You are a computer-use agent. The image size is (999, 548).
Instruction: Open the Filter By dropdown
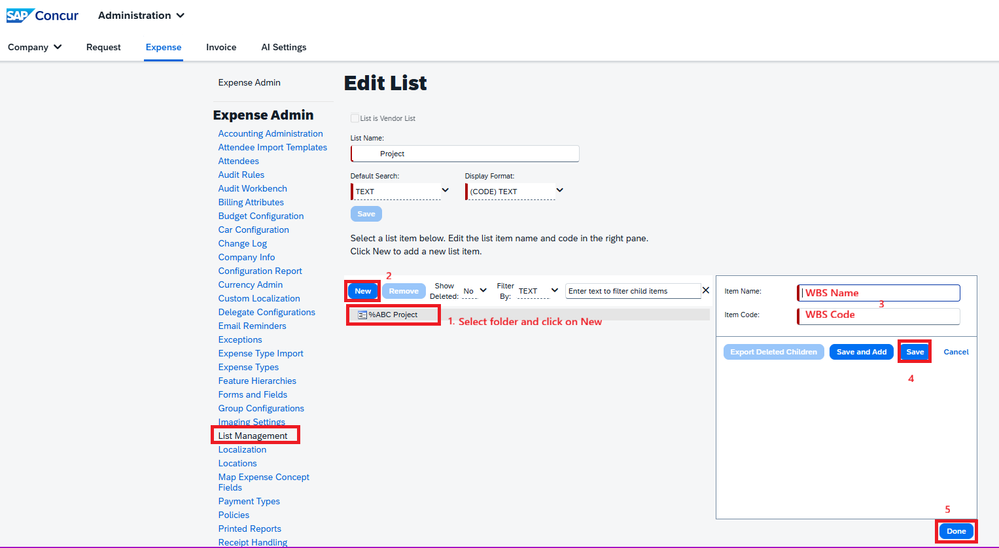[537, 291]
